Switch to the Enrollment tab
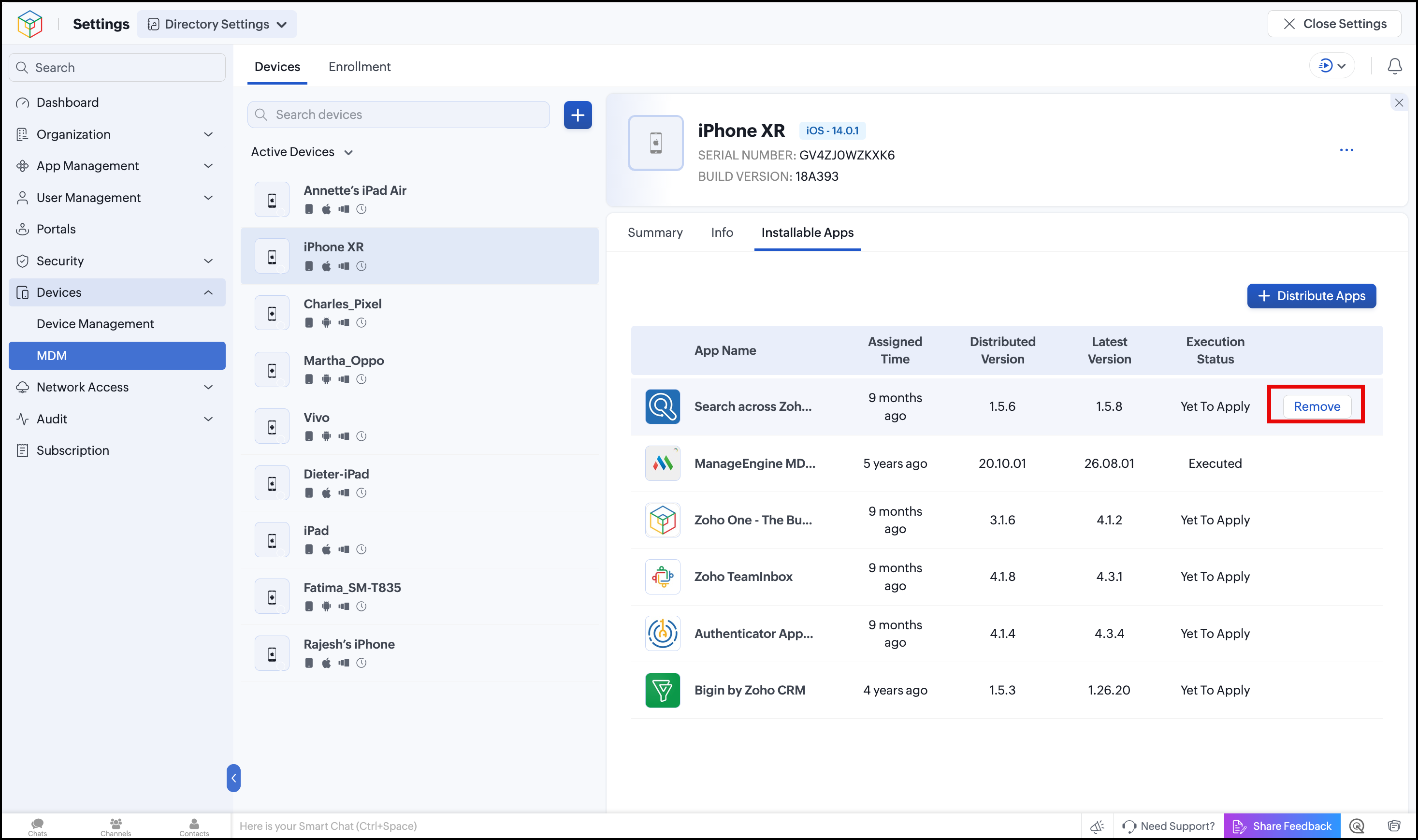Image resolution: width=1418 pixels, height=840 pixels. tap(359, 67)
